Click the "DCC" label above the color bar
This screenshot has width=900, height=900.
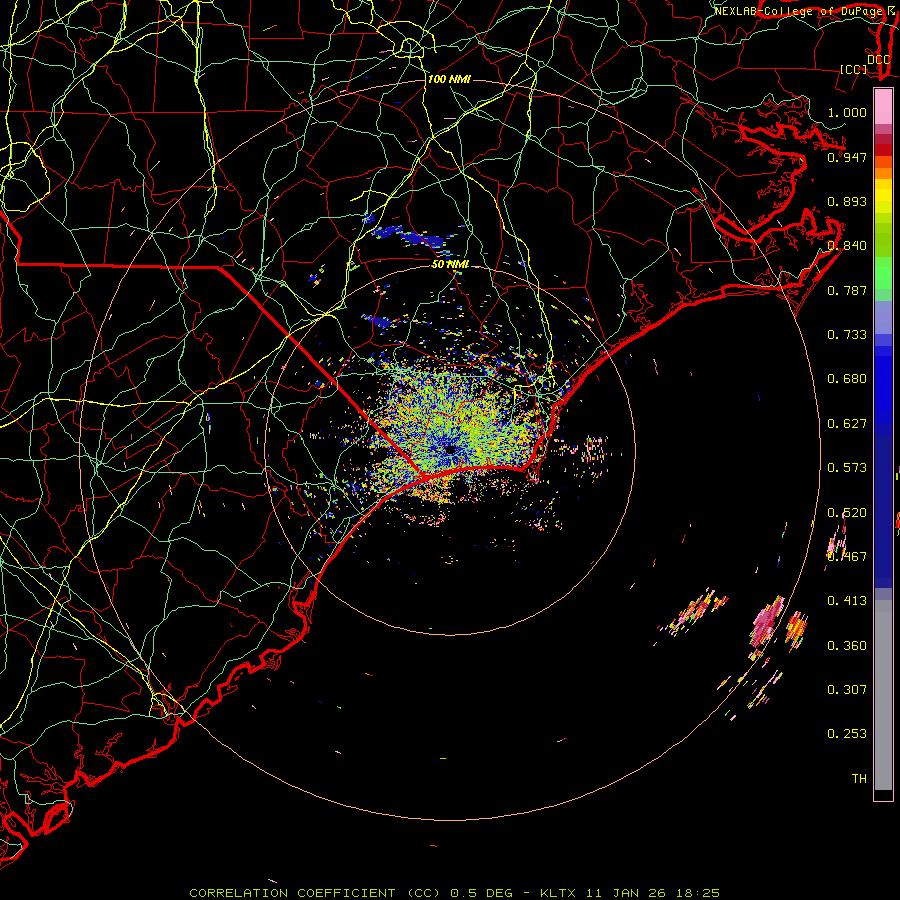tap(878, 60)
